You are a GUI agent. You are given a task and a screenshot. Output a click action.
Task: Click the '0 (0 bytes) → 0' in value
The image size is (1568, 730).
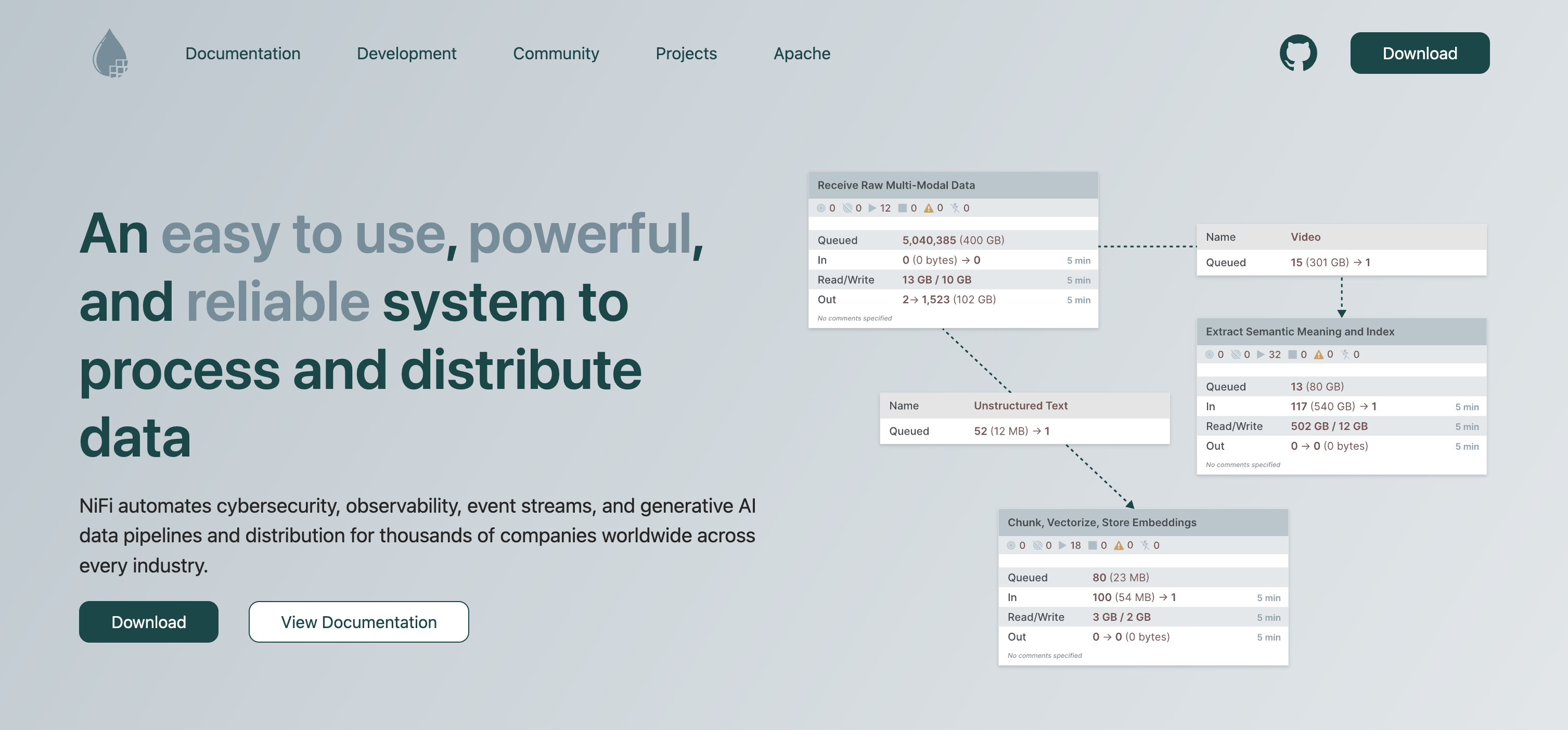(941, 260)
